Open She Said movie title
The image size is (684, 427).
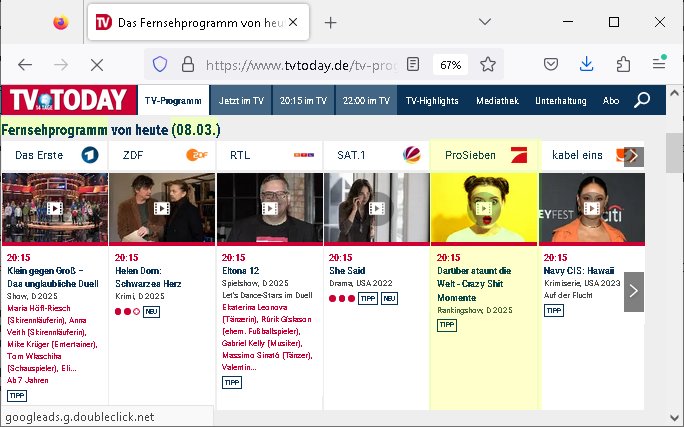[347, 271]
